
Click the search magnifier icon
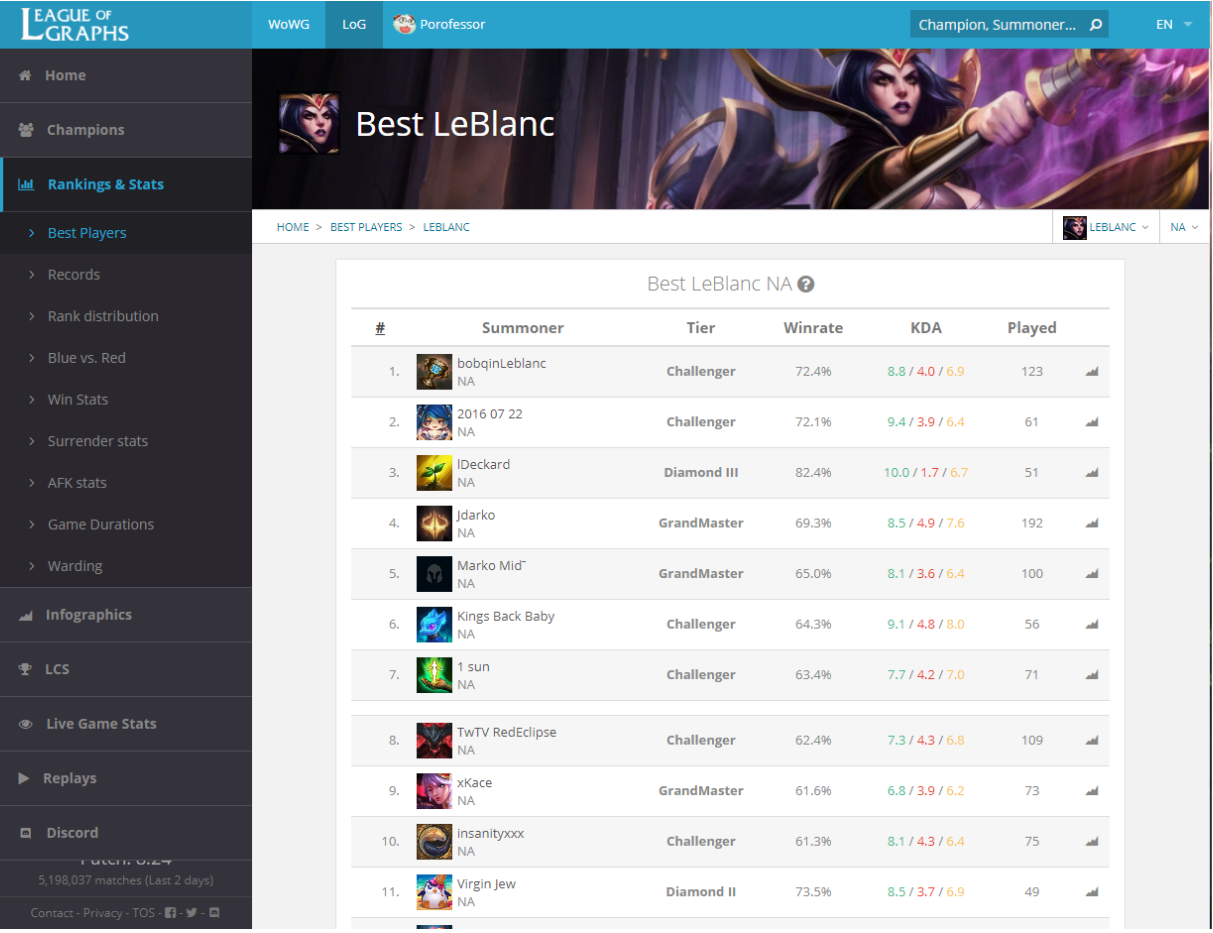pos(1096,25)
